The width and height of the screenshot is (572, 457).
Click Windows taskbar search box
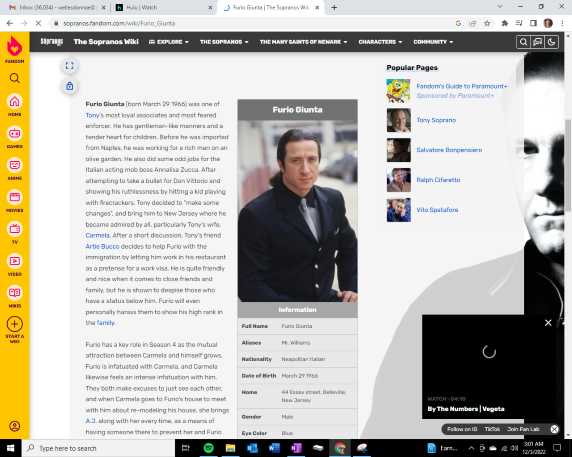[98, 448]
